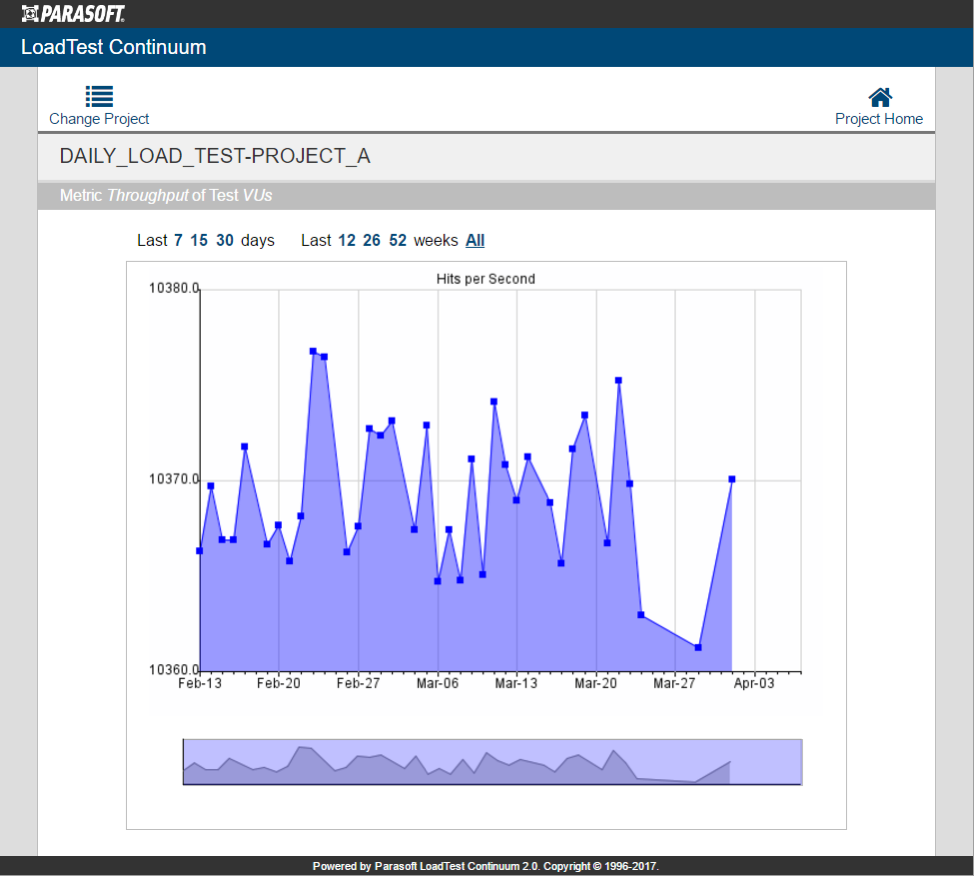Click the Change Project list icon
Image resolution: width=974 pixels, height=876 pixels.
point(99,96)
